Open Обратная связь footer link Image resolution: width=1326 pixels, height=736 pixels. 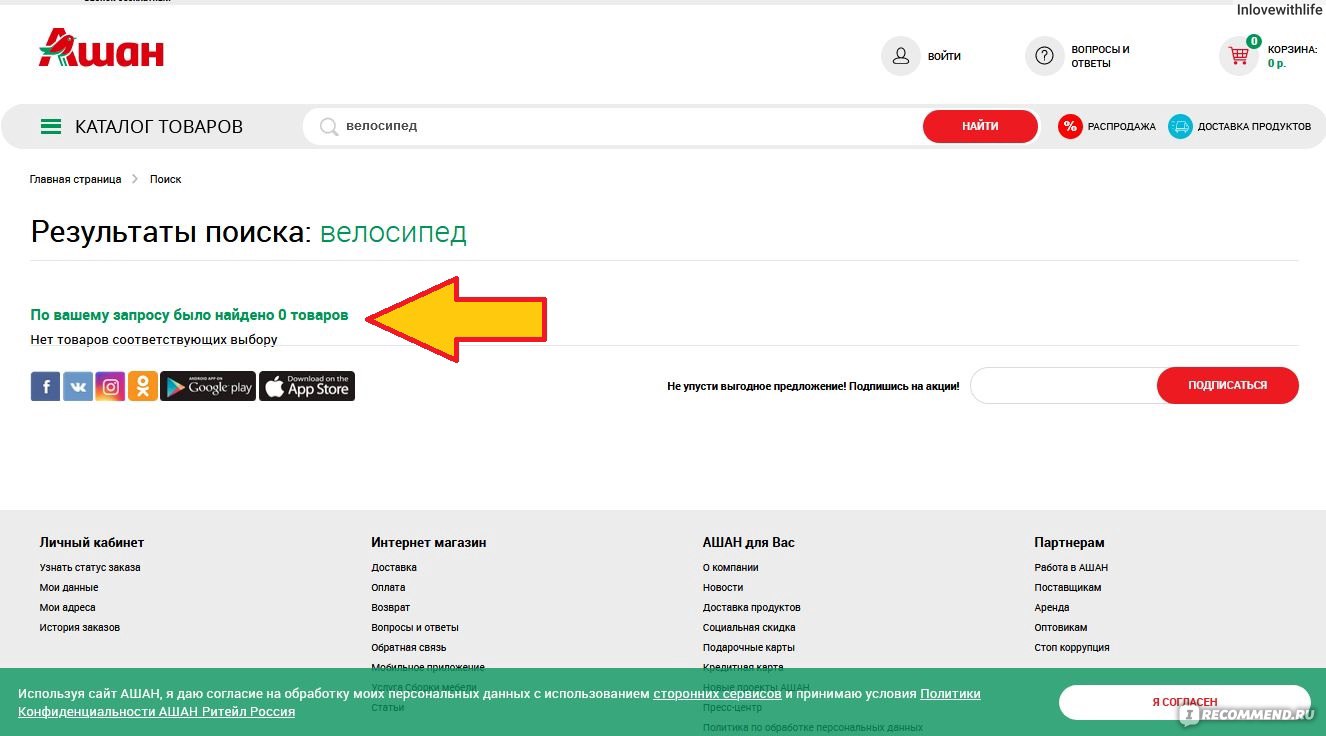(x=409, y=647)
